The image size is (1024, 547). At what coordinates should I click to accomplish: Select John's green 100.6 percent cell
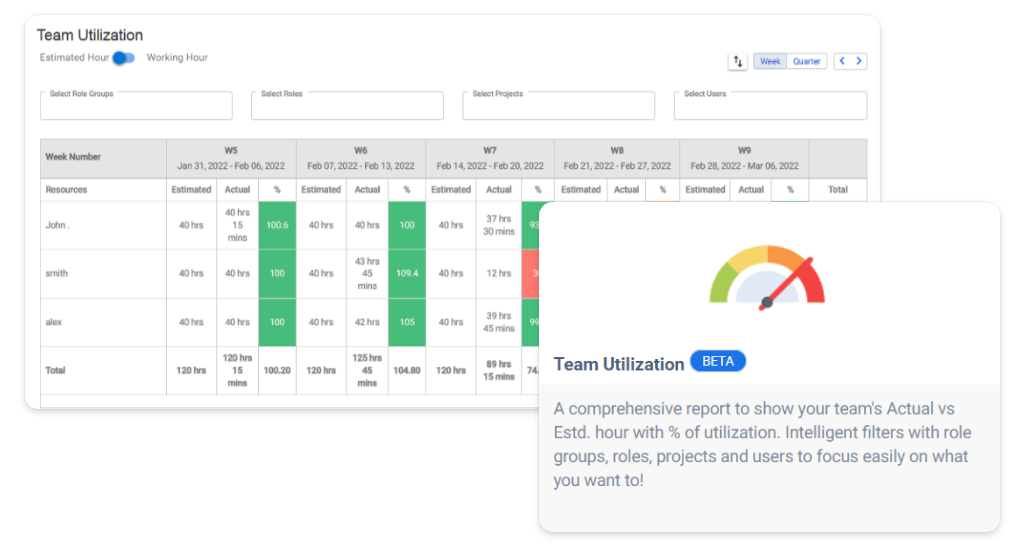pos(277,226)
